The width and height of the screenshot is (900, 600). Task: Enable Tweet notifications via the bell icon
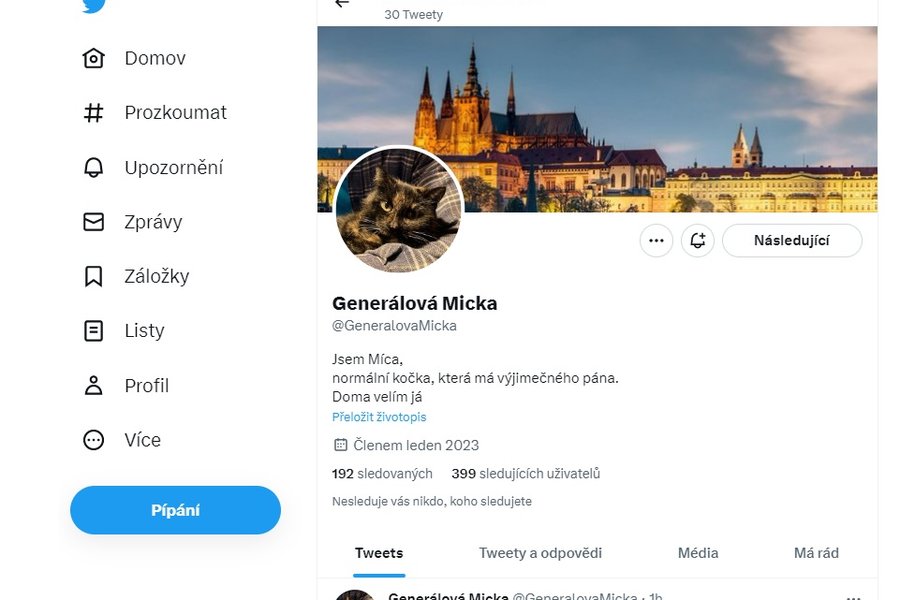pos(697,241)
